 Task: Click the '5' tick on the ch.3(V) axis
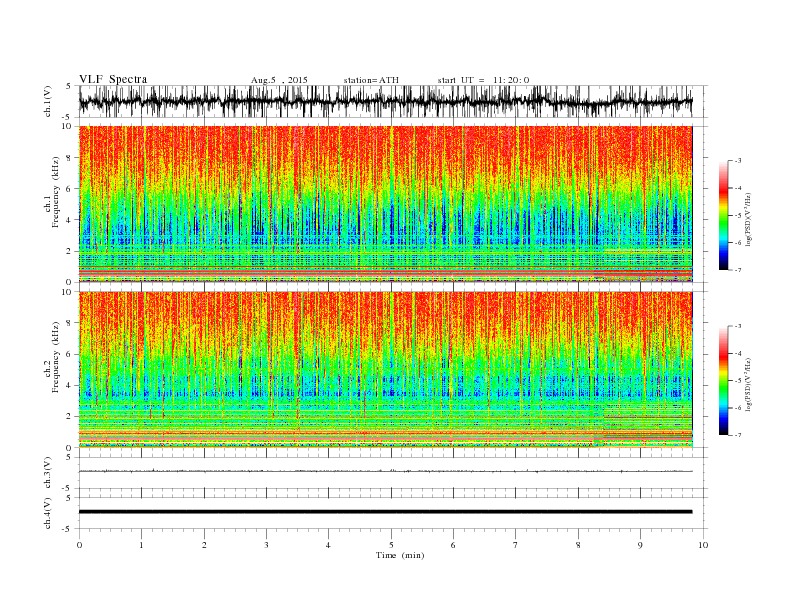pos(68,457)
